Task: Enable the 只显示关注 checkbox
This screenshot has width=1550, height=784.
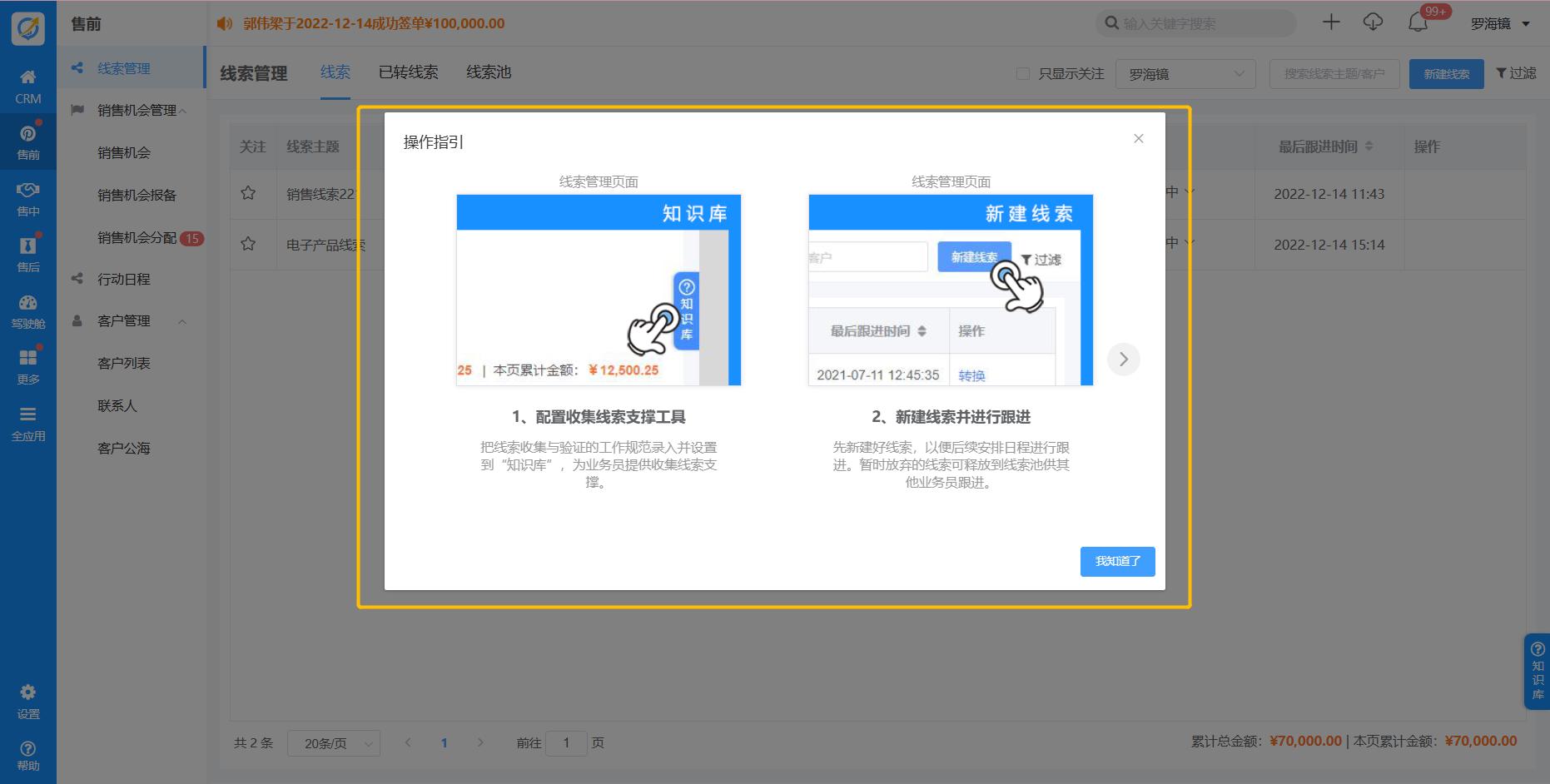Action: coord(1023,74)
